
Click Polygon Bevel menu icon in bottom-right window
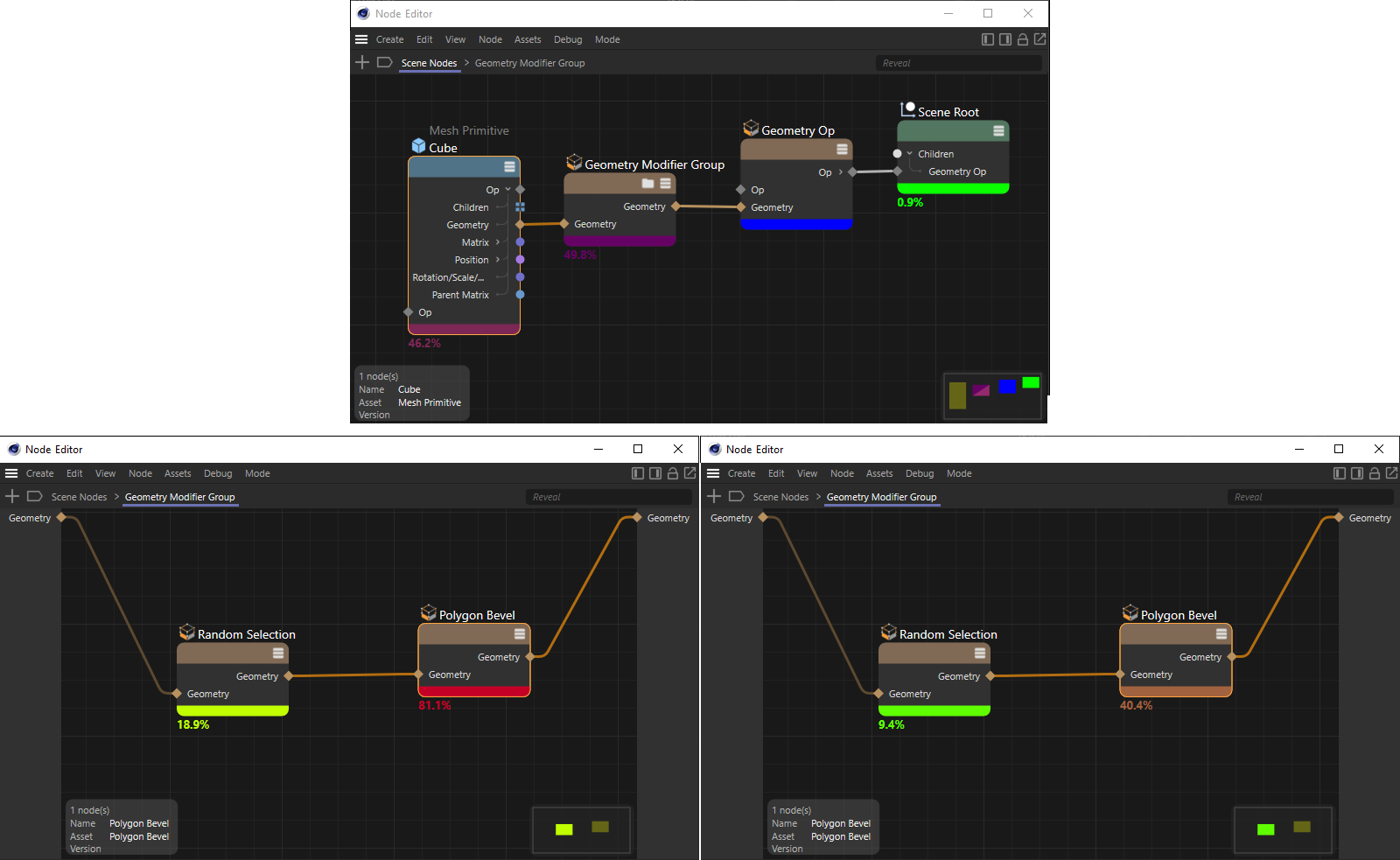pos(1221,633)
